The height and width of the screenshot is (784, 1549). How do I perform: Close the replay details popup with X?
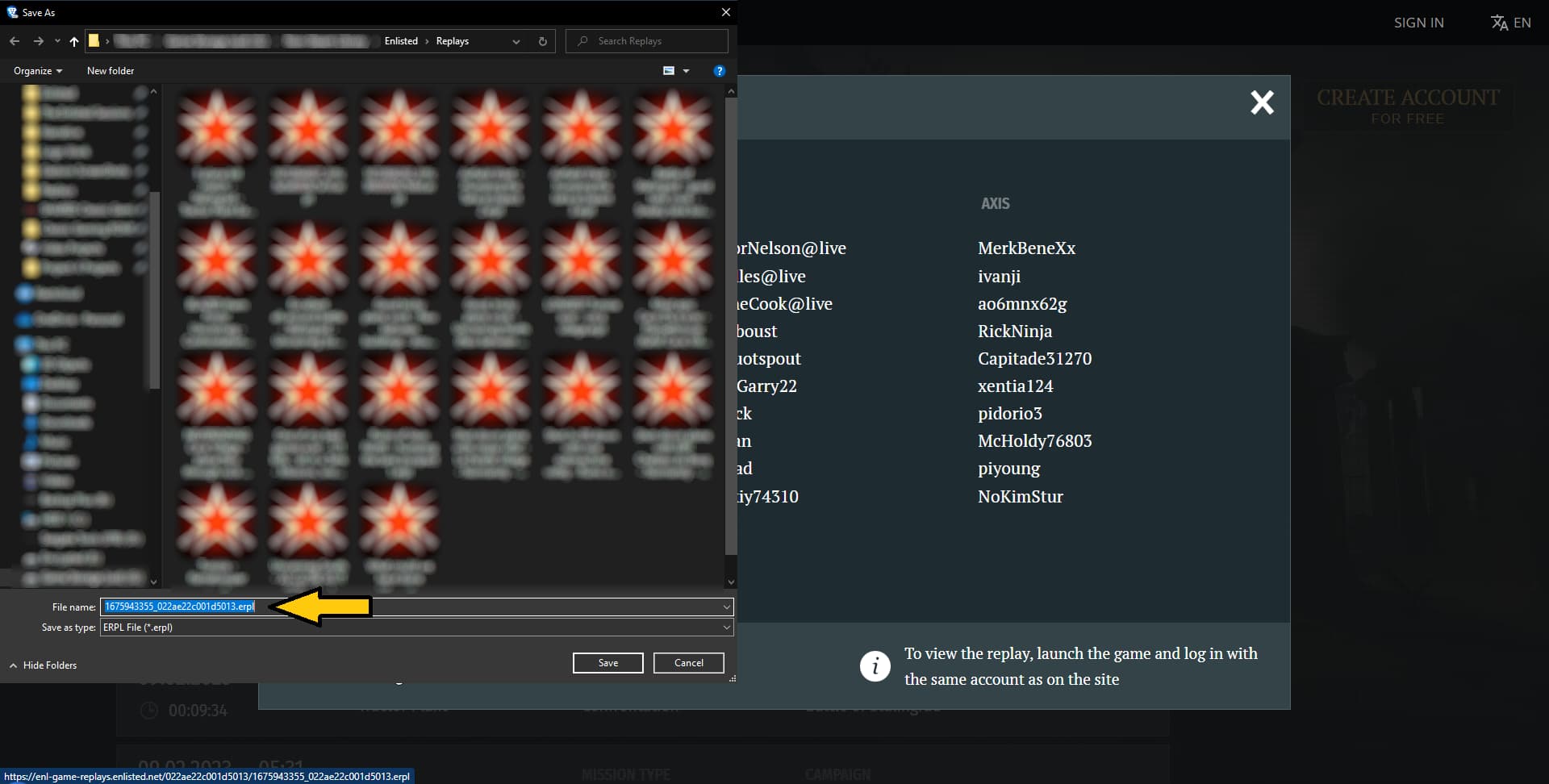pyautogui.click(x=1262, y=102)
